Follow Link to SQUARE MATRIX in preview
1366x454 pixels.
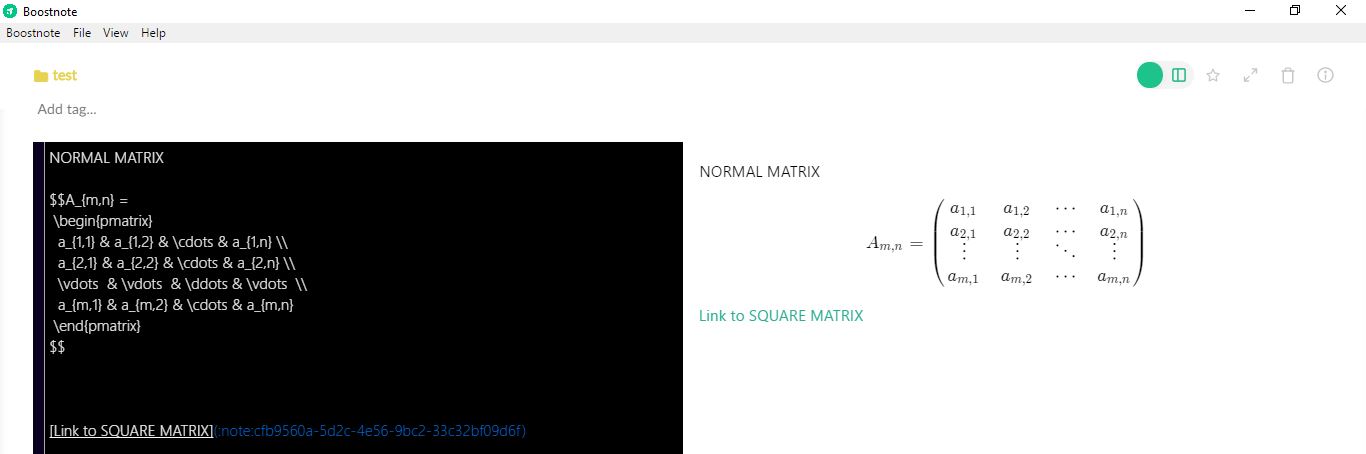[x=781, y=316]
